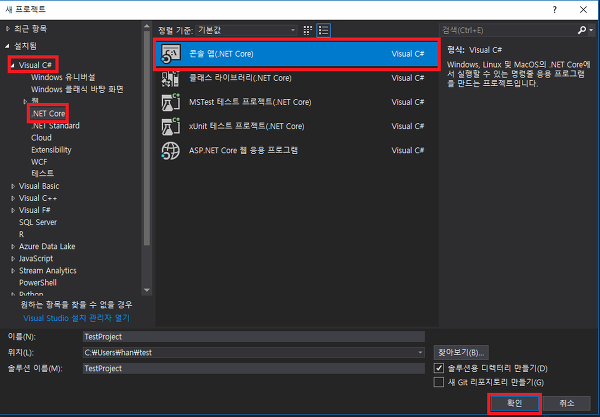This screenshot has width=600, height=417.
Task: Click the 취소 button
Action: (x=567, y=403)
